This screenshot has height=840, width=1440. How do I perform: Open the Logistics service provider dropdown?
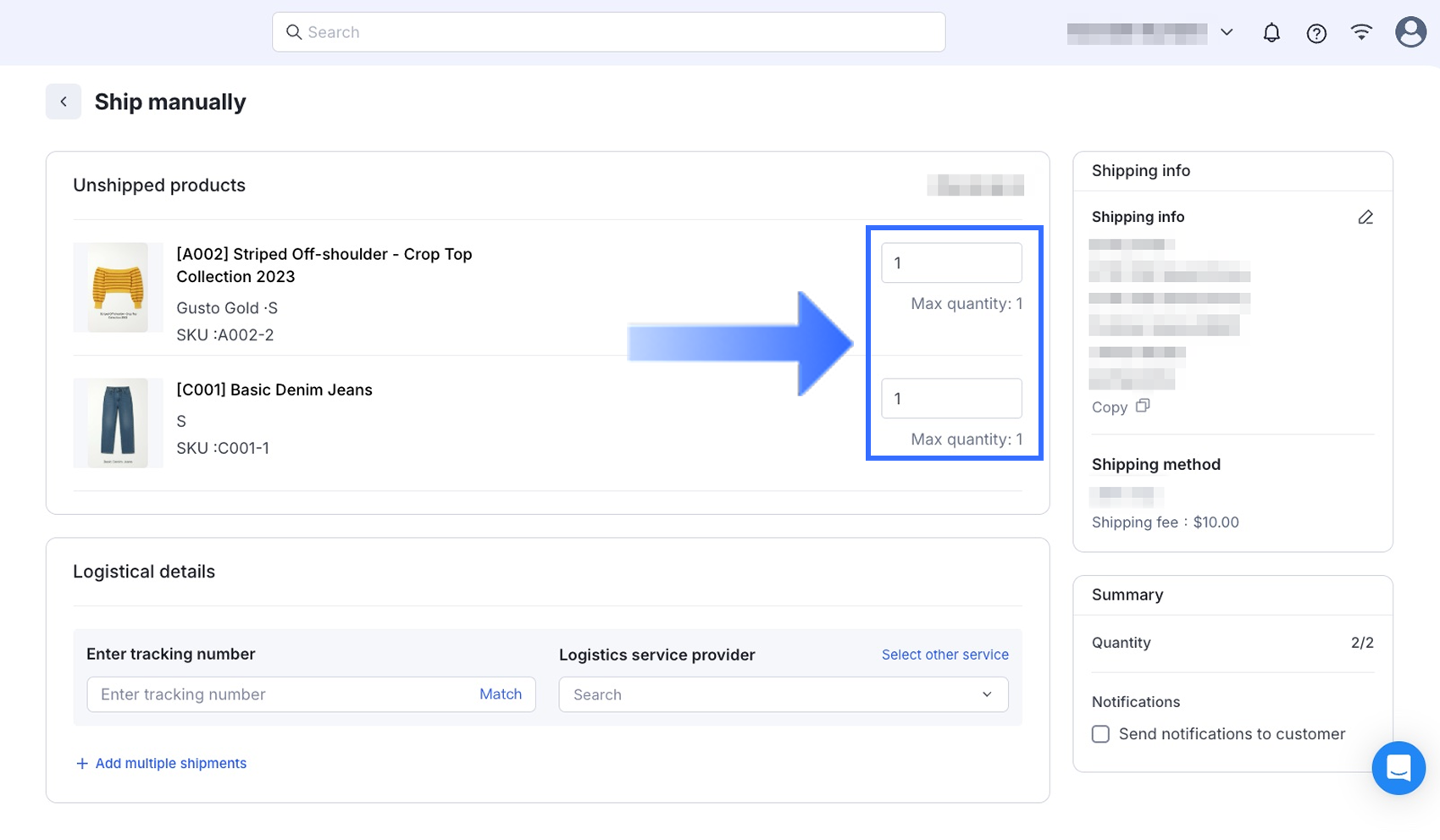point(783,694)
